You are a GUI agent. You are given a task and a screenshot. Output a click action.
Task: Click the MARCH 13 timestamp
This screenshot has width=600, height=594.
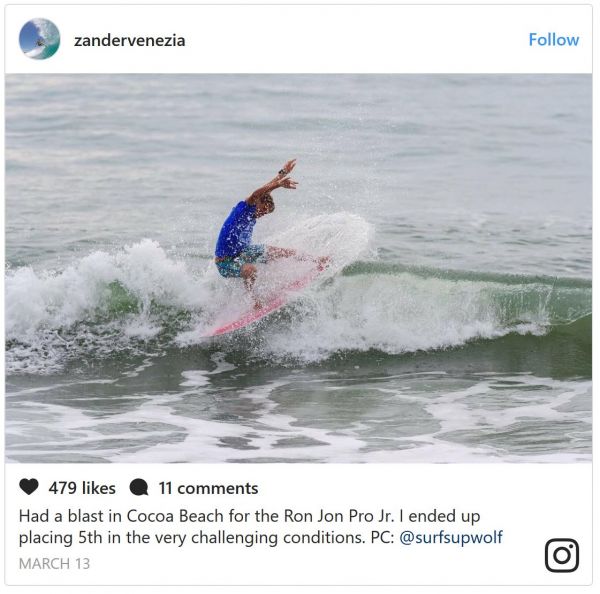click(x=54, y=564)
